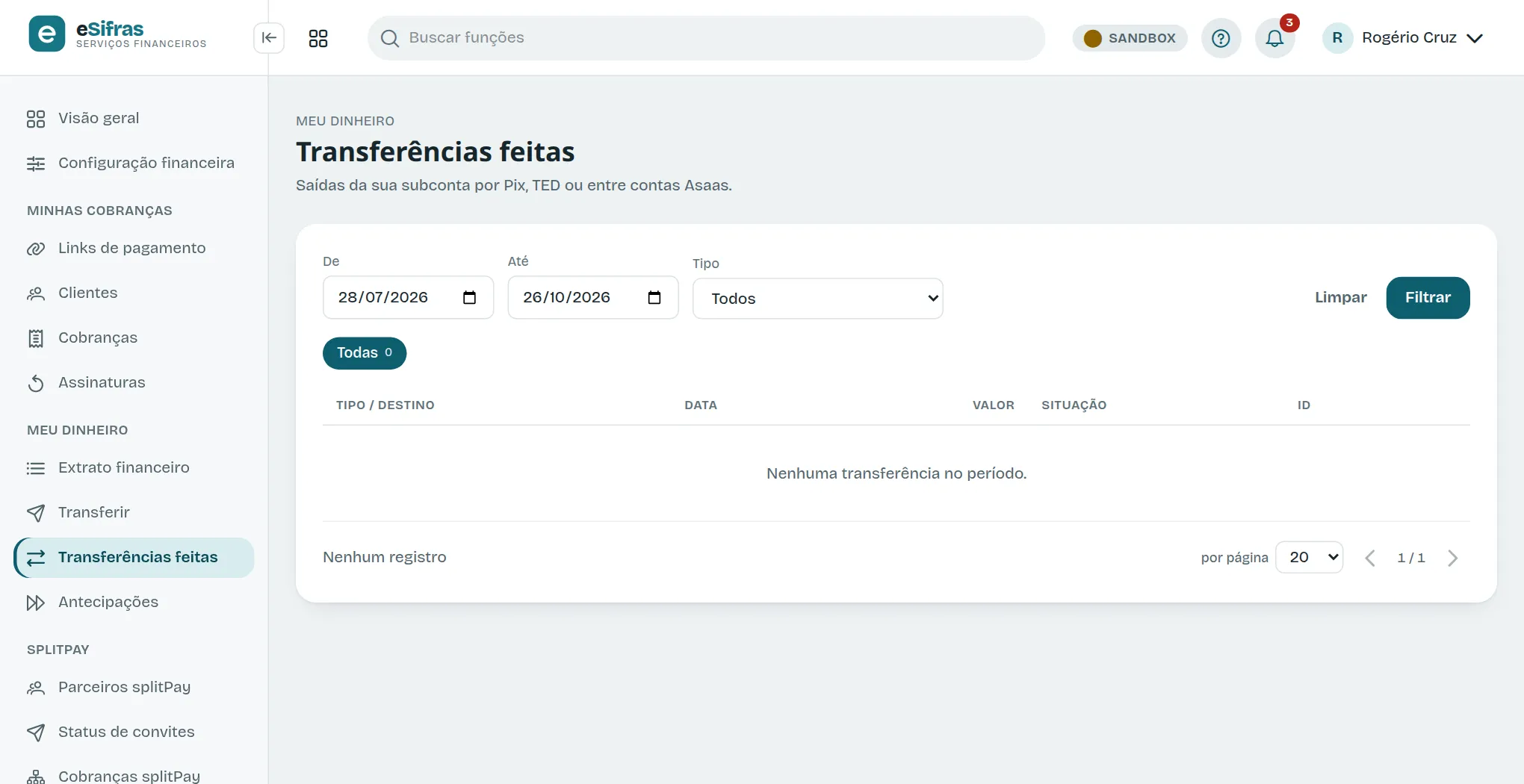Click the TIPO / DESTINO column header
Screen dimensions: 1524x784
pyautogui.click(x=385, y=405)
